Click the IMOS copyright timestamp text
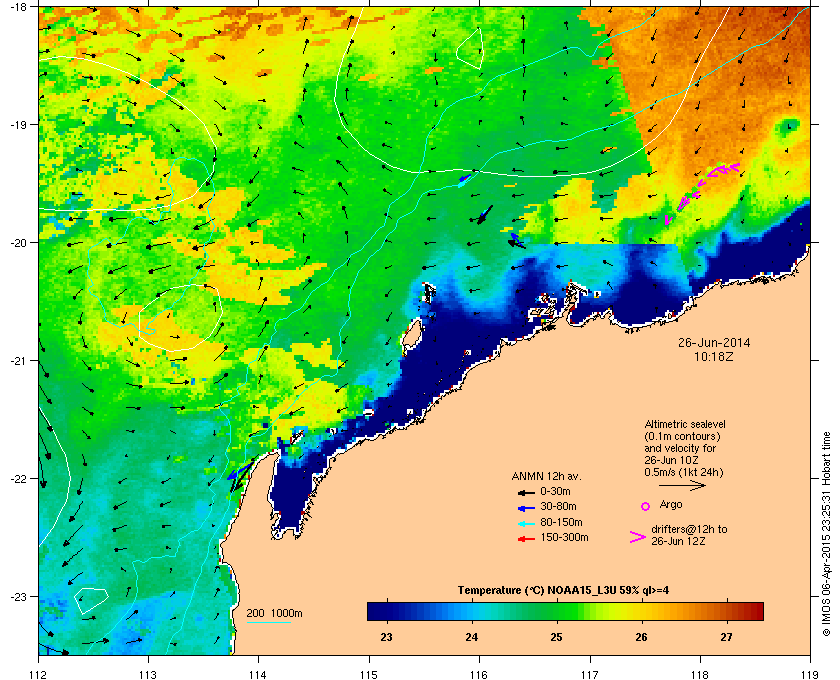The image size is (840, 680). click(x=827, y=536)
